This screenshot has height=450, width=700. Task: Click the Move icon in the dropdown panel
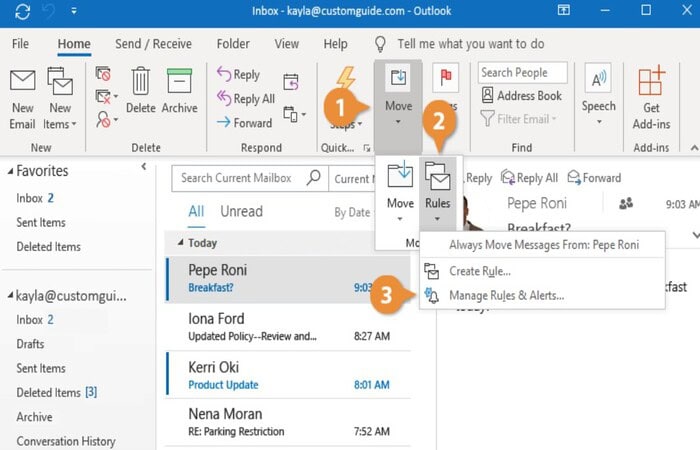(x=400, y=192)
